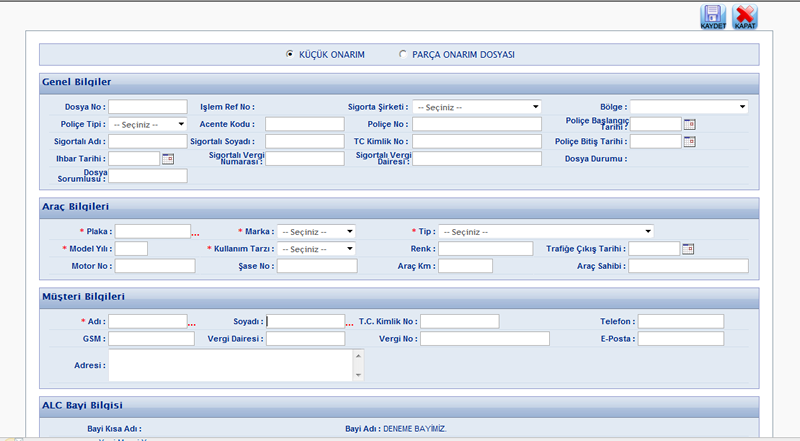Open the vehicle Tip dropdown

[546, 231]
